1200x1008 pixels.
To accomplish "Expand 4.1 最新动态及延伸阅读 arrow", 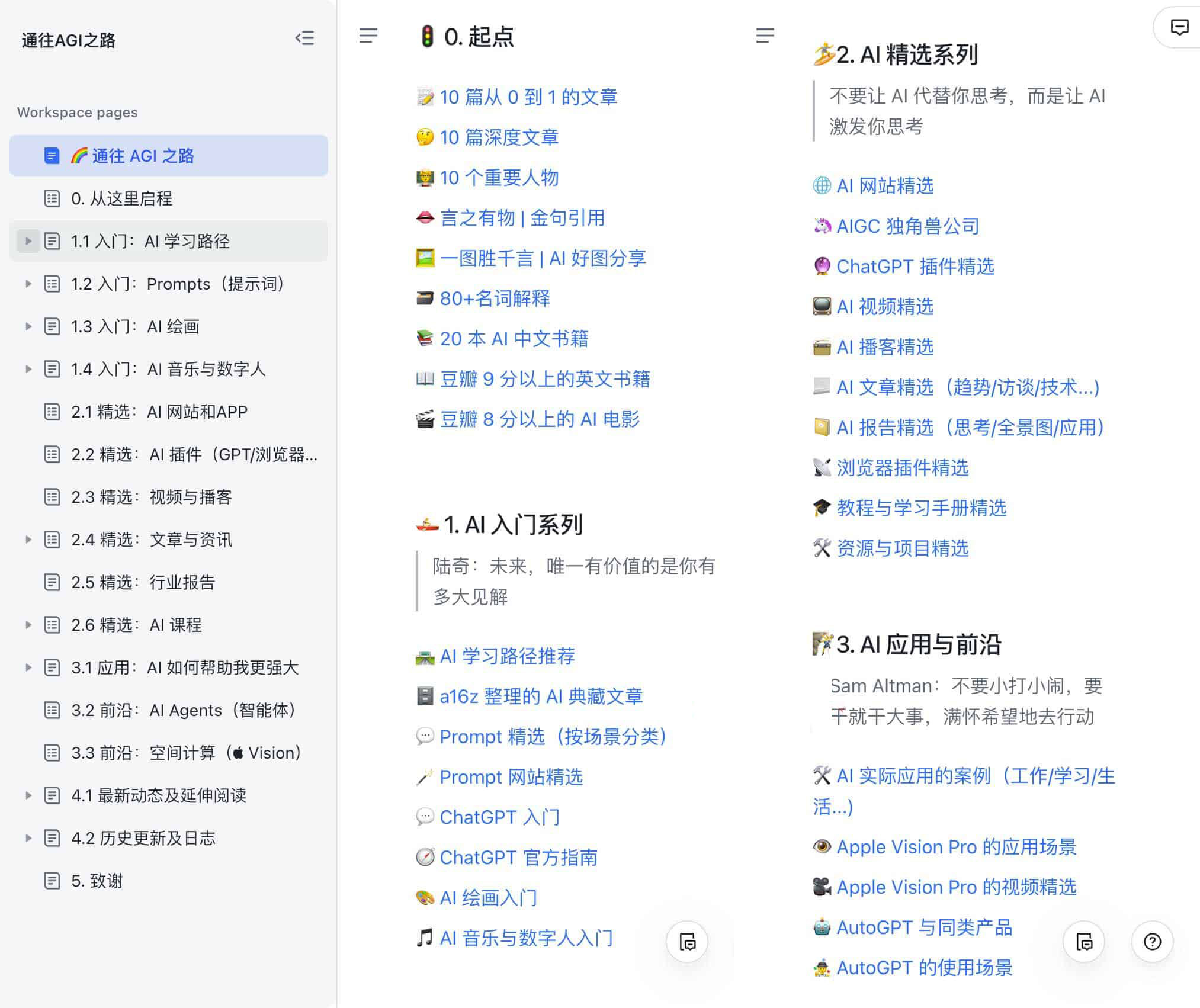I will point(28,795).
